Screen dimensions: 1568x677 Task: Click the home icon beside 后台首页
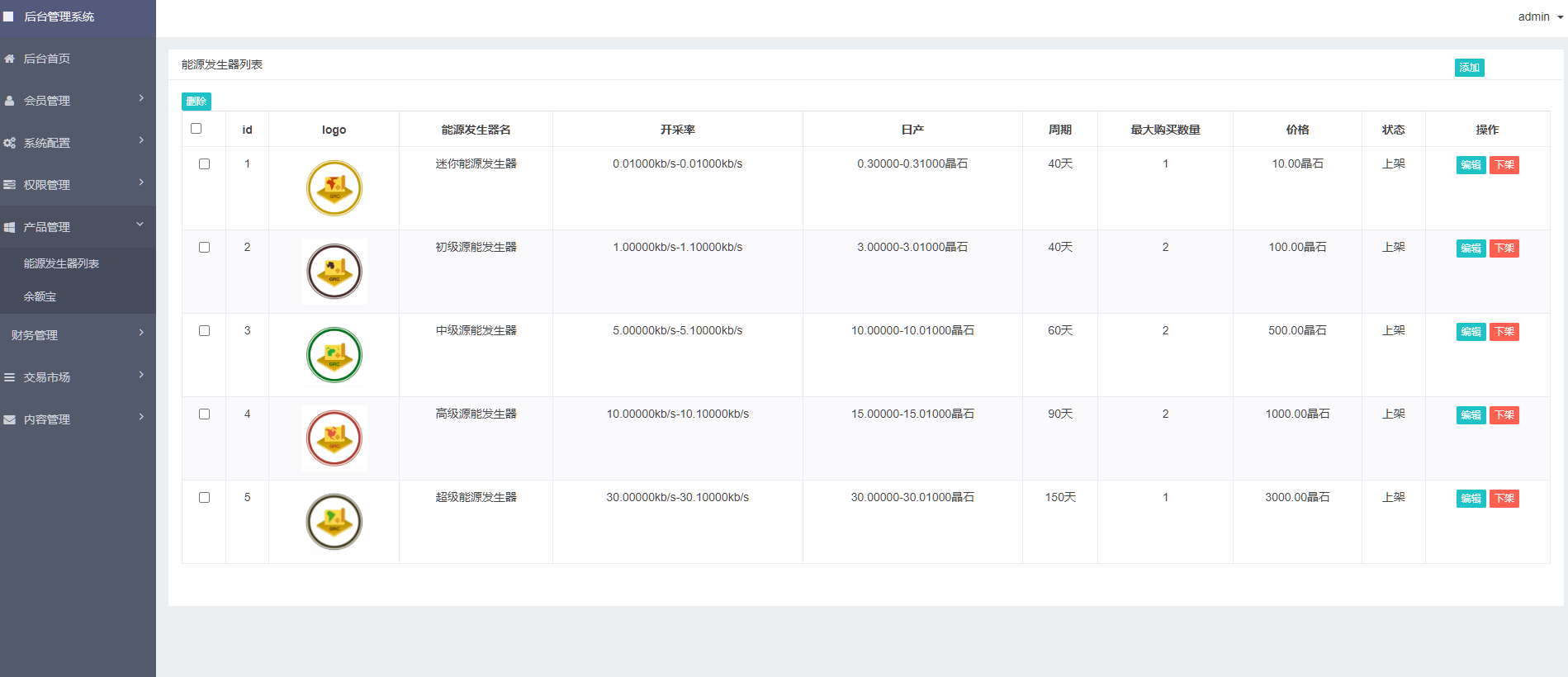click(10, 59)
